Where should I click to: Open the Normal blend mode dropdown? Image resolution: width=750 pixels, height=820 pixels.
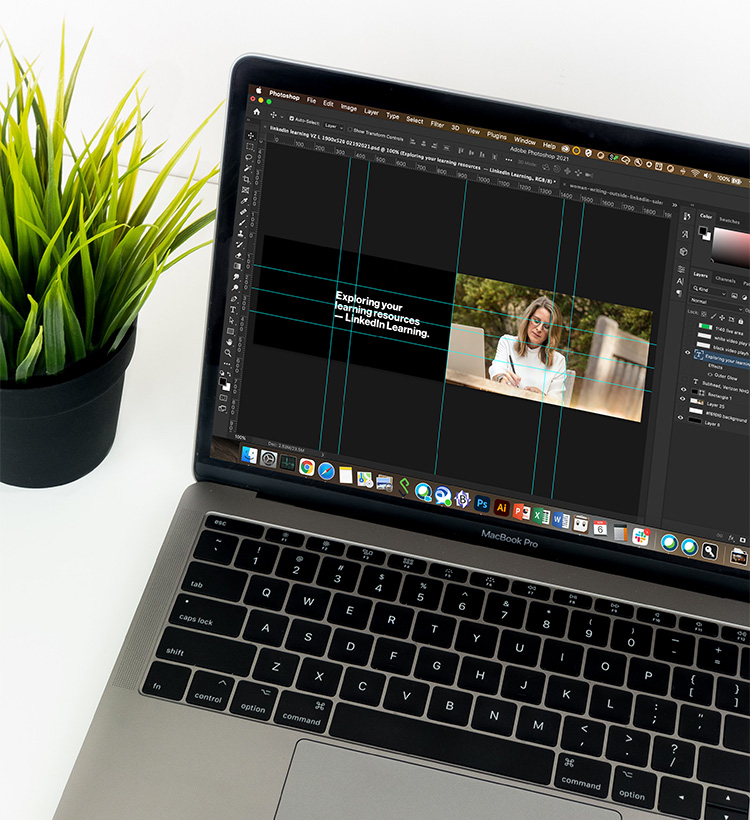[717, 305]
